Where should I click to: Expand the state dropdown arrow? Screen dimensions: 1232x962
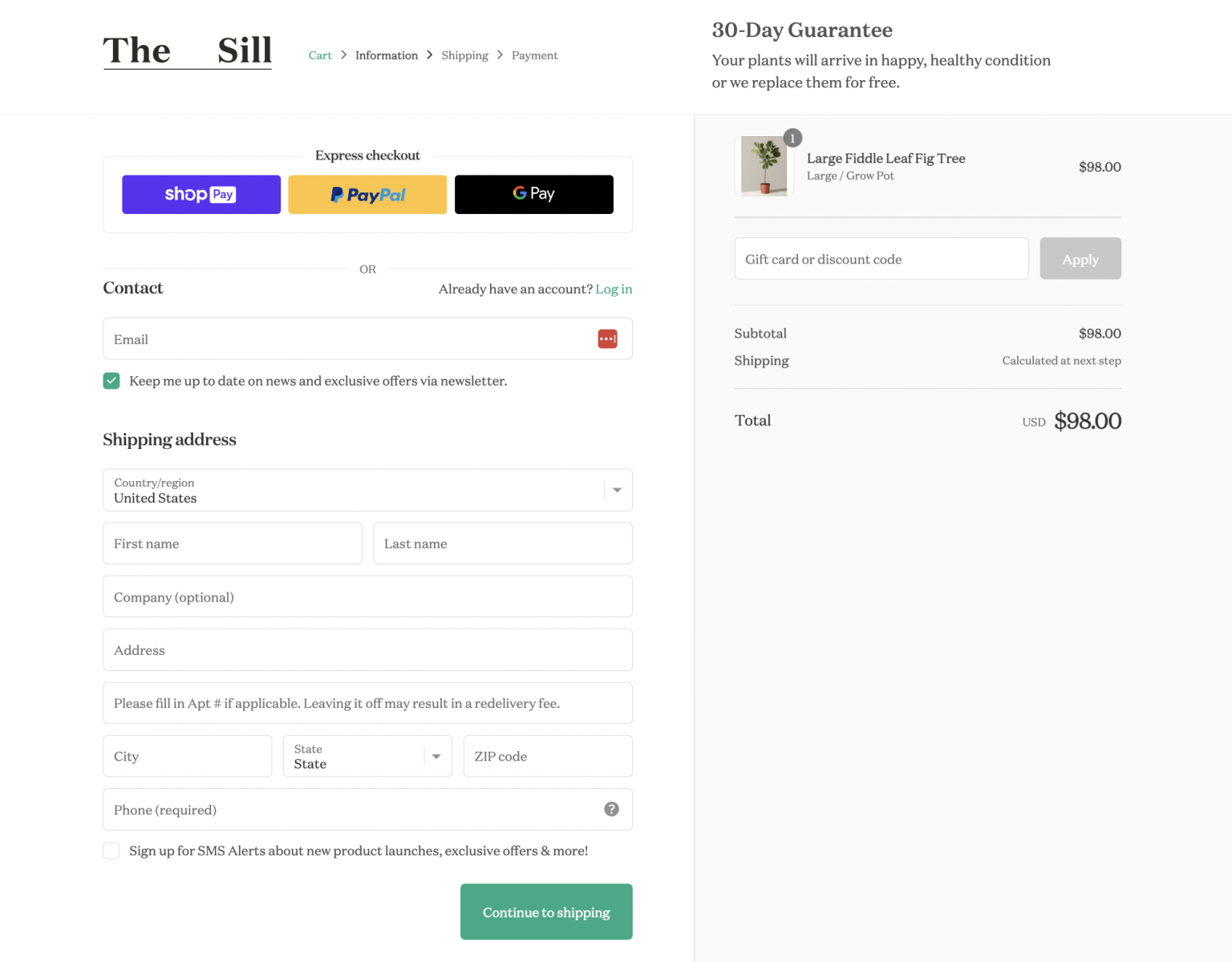pos(436,756)
